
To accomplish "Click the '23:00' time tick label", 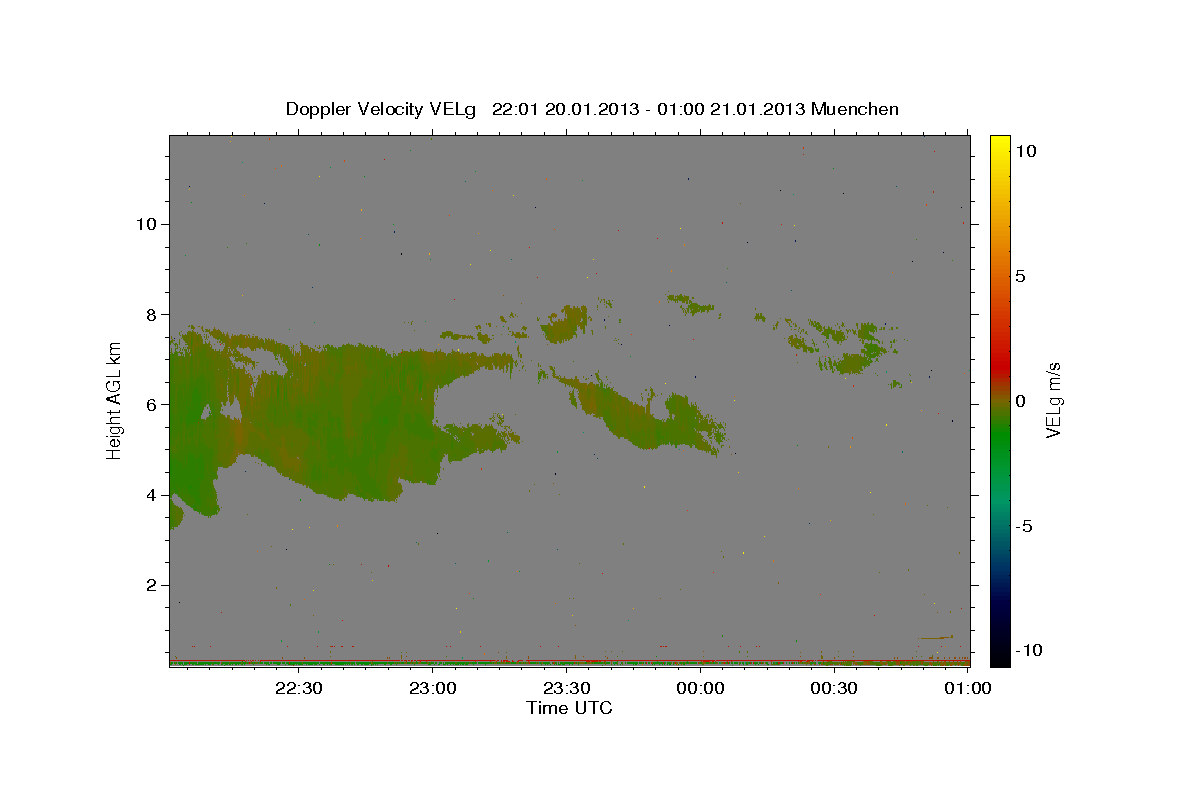I will (x=433, y=687).
